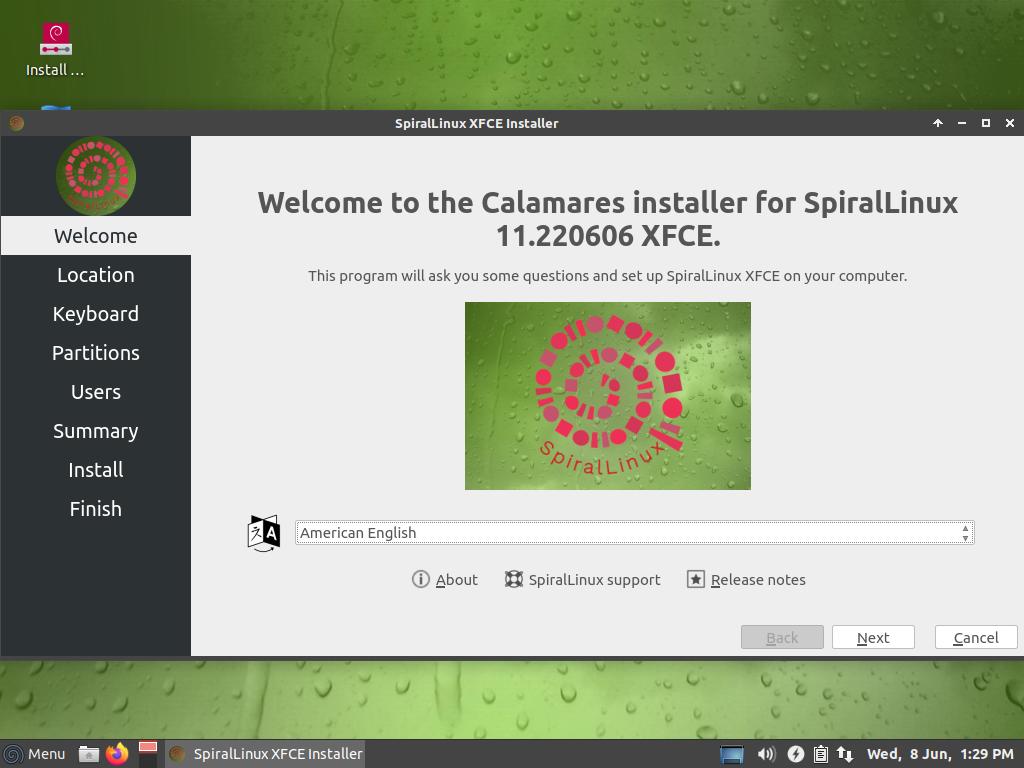The width and height of the screenshot is (1024, 768).
Task: Click SpiralLinux XFCE Installer taskbar entry
Action: [x=265, y=754]
